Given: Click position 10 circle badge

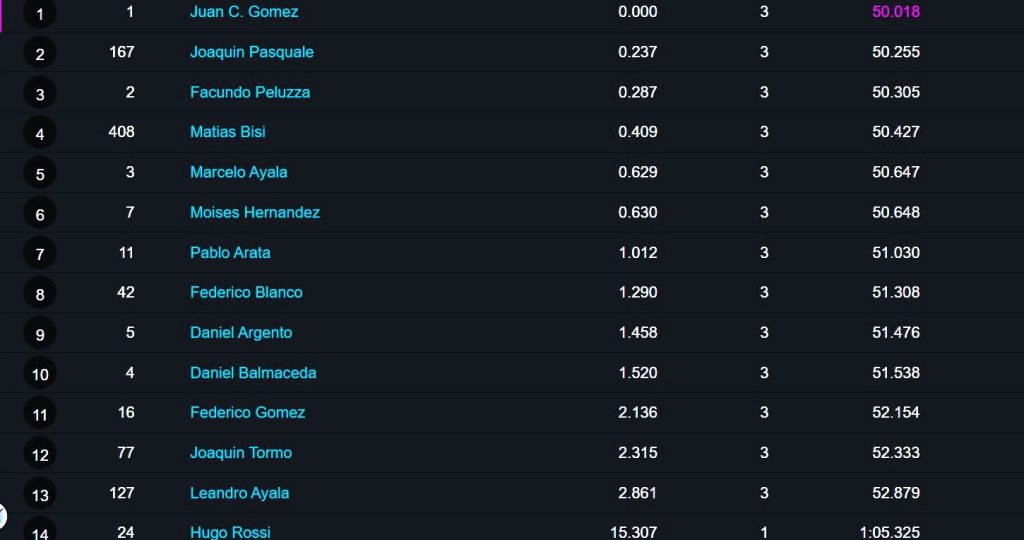Looking at the screenshot, I should tap(40, 374).
